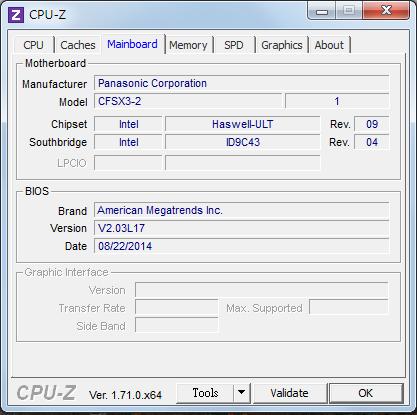Minimize the CPU-Z window
This screenshot has height=415, width=417.
[322, 11]
